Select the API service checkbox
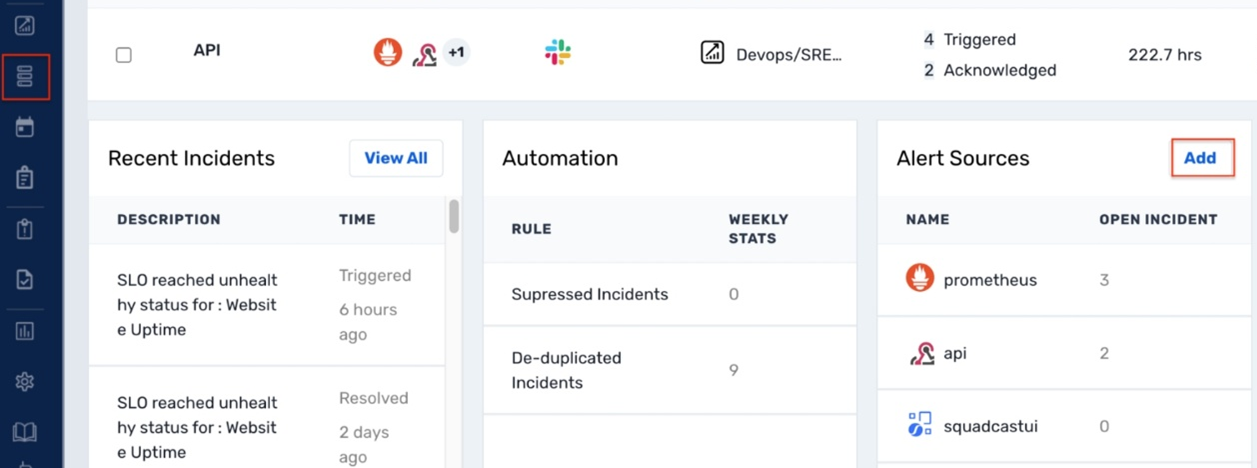 tap(124, 55)
